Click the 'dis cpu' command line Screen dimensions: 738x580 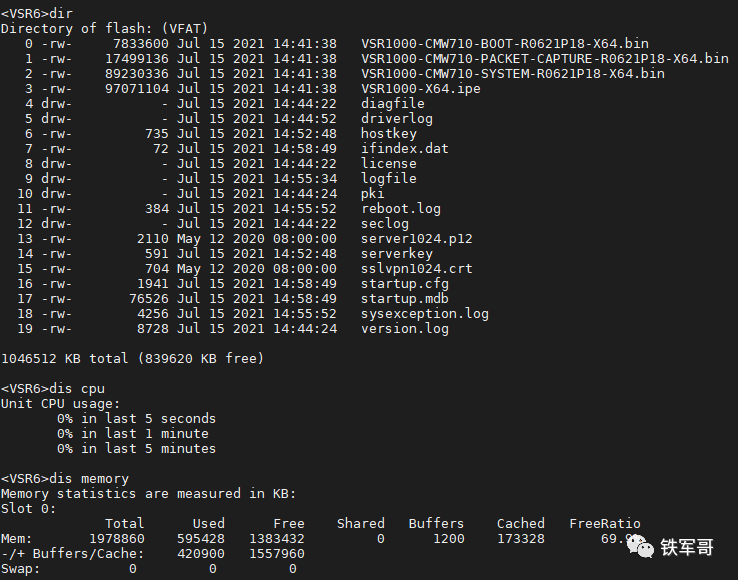point(53,389)
